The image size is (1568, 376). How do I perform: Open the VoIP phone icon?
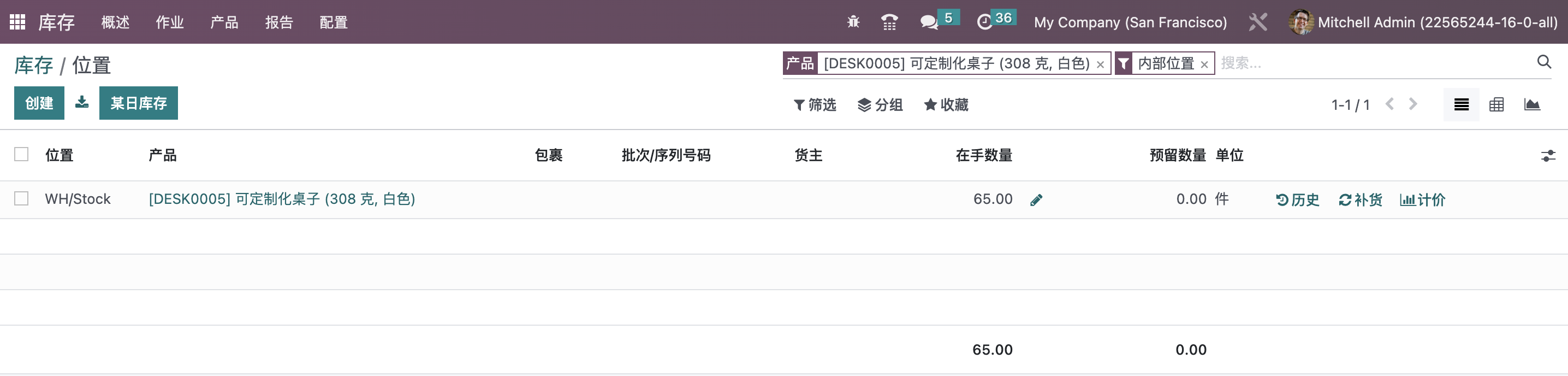(x=889, y=22)
